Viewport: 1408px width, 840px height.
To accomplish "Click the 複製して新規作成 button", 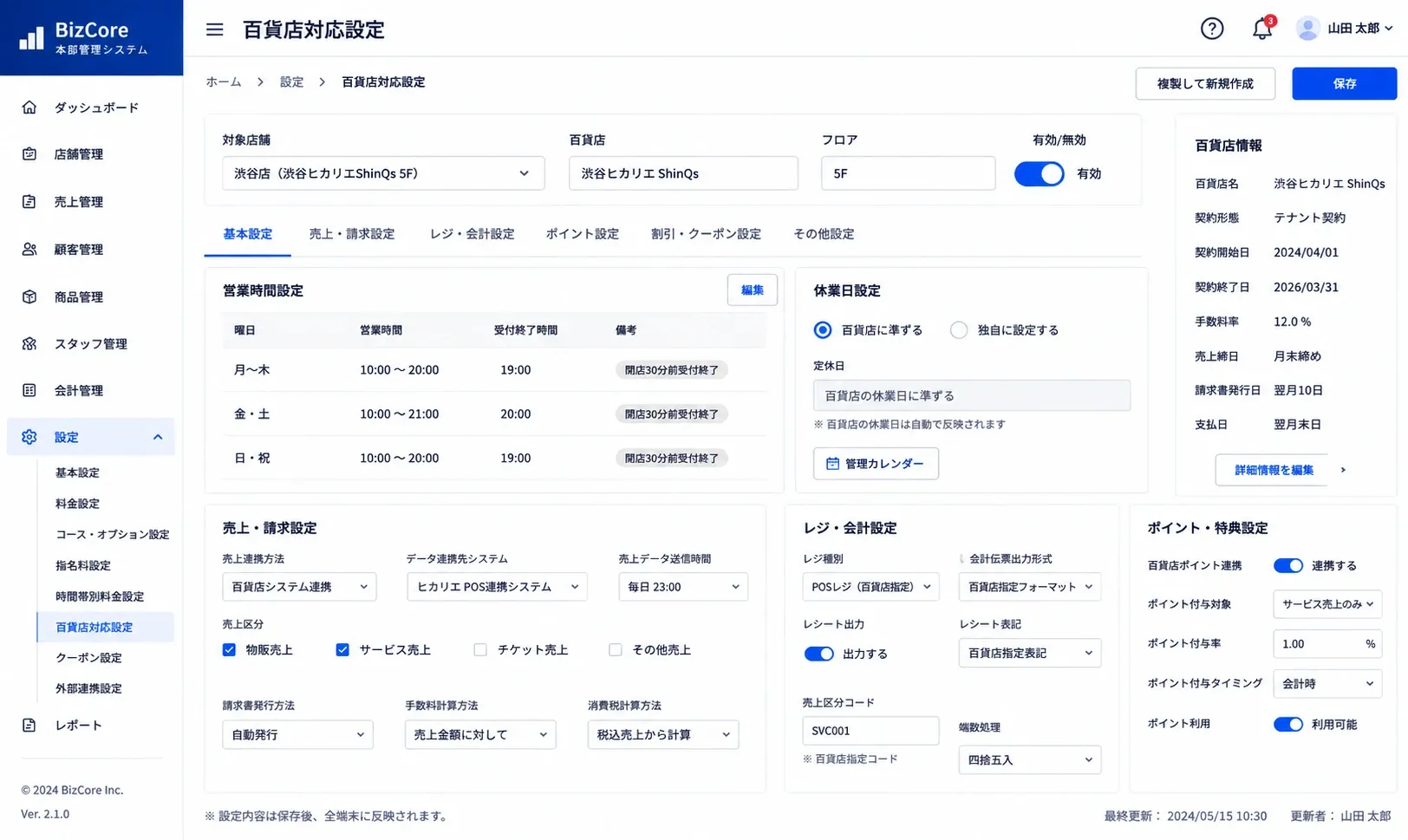I will coord(1205,83).
